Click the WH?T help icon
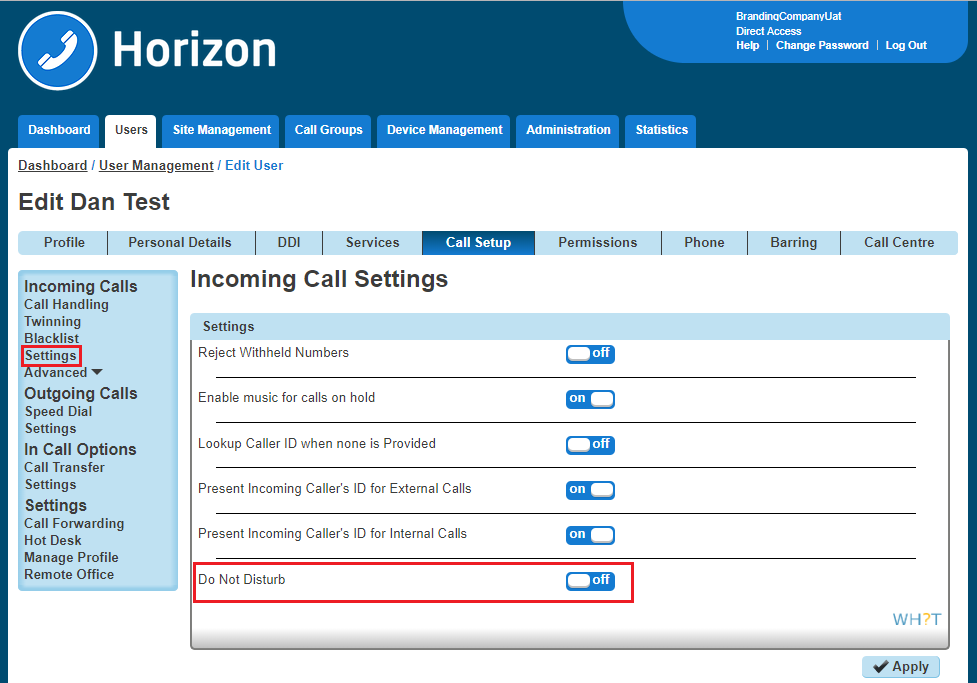977x683 pixels. pos(917,619)
